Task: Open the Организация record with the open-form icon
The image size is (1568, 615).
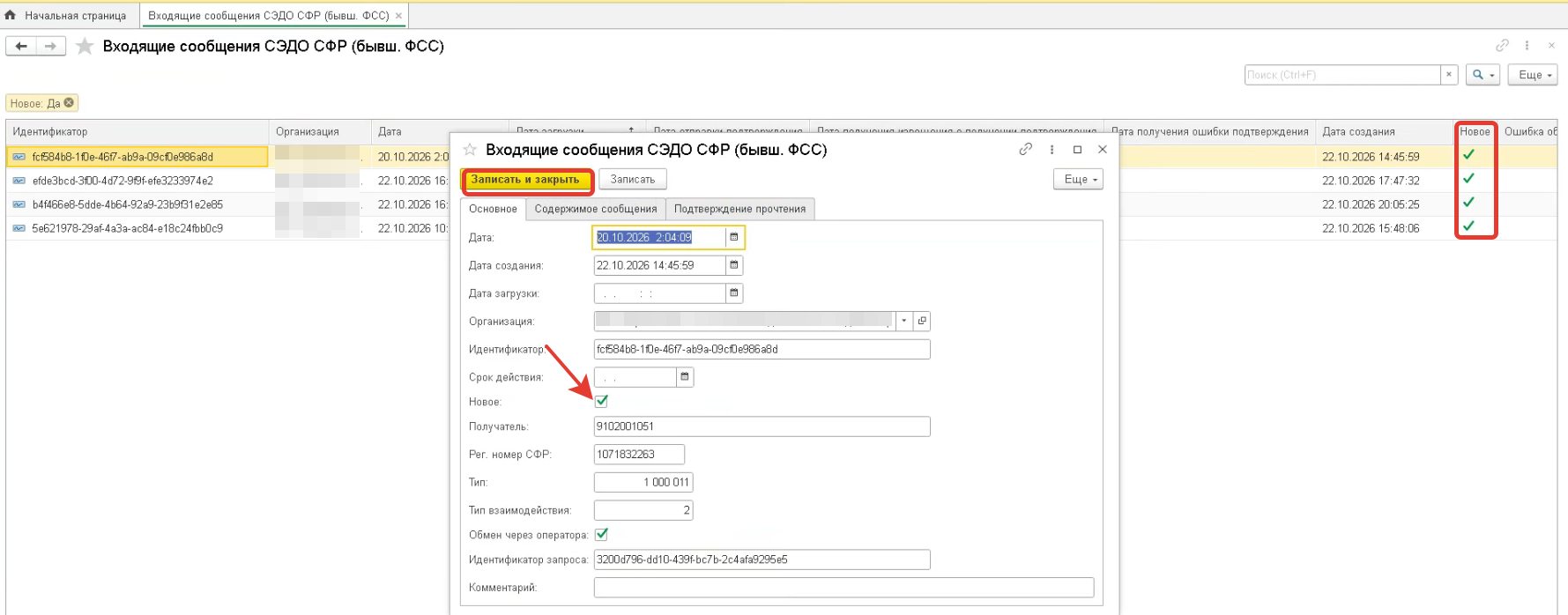Action: click(922, 321)
